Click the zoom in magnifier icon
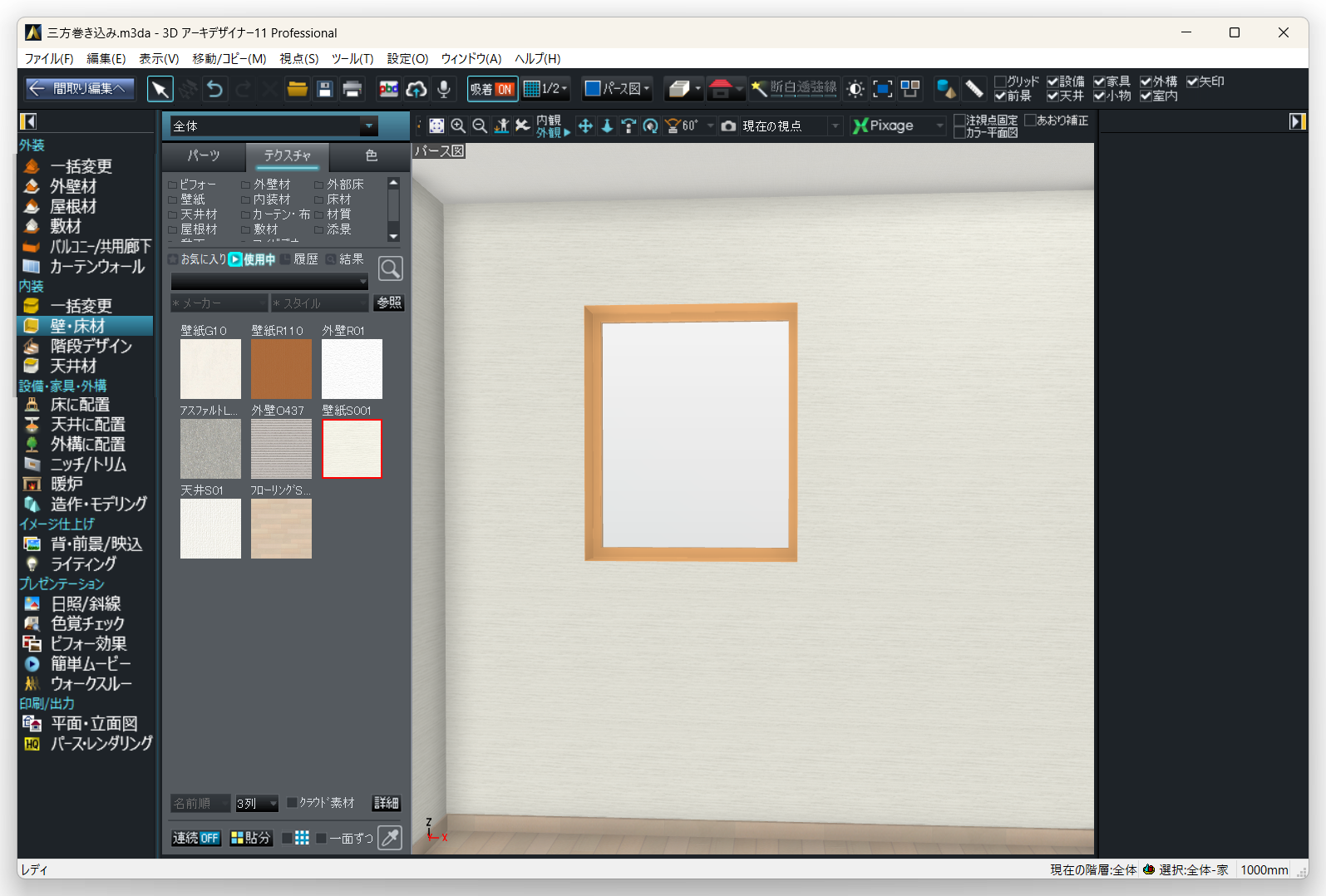Image resolution: width=1326 pixels, height=896 pixels. coord(458,126)
